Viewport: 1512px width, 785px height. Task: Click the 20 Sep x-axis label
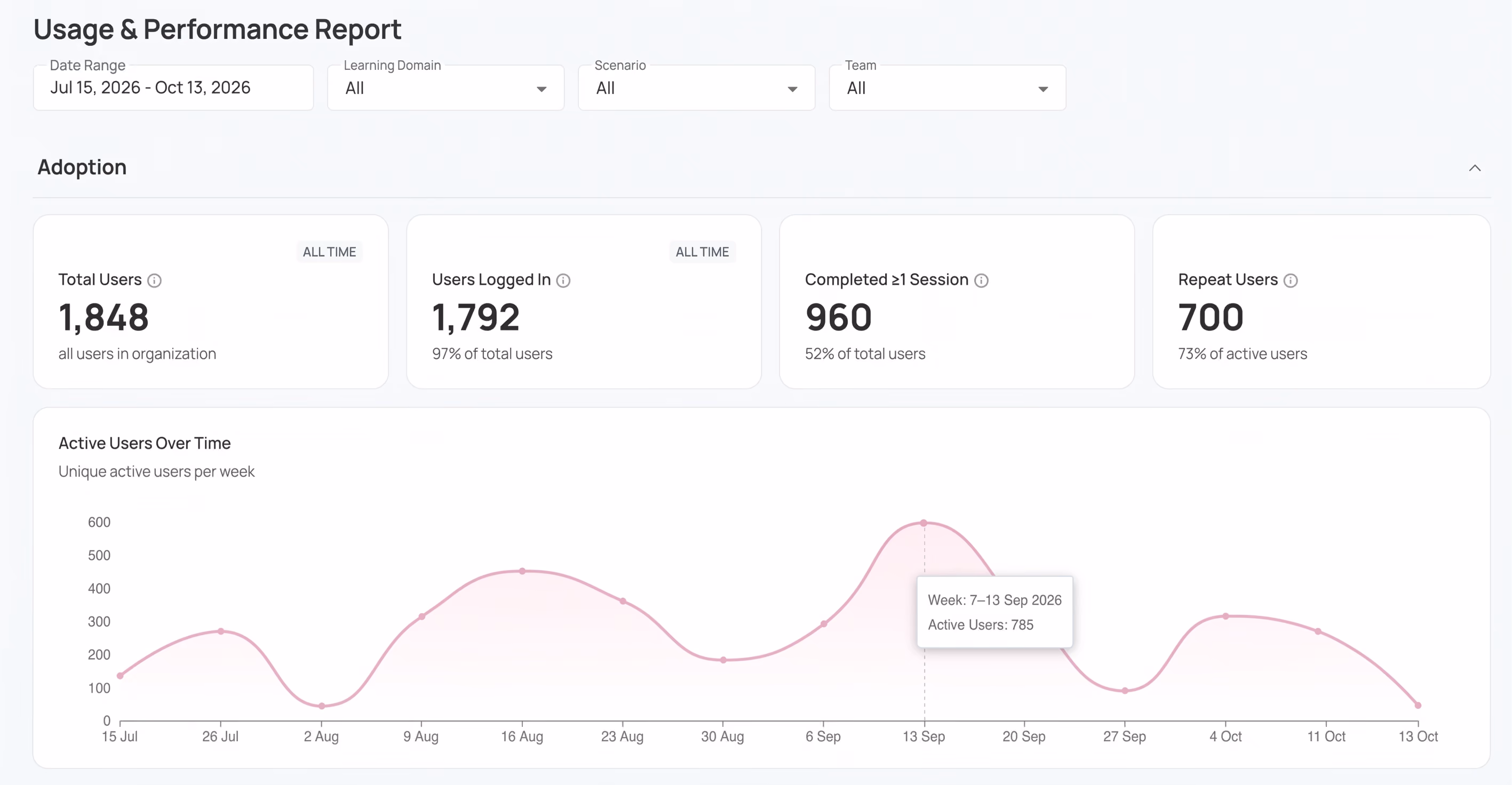pos(1024,737)
